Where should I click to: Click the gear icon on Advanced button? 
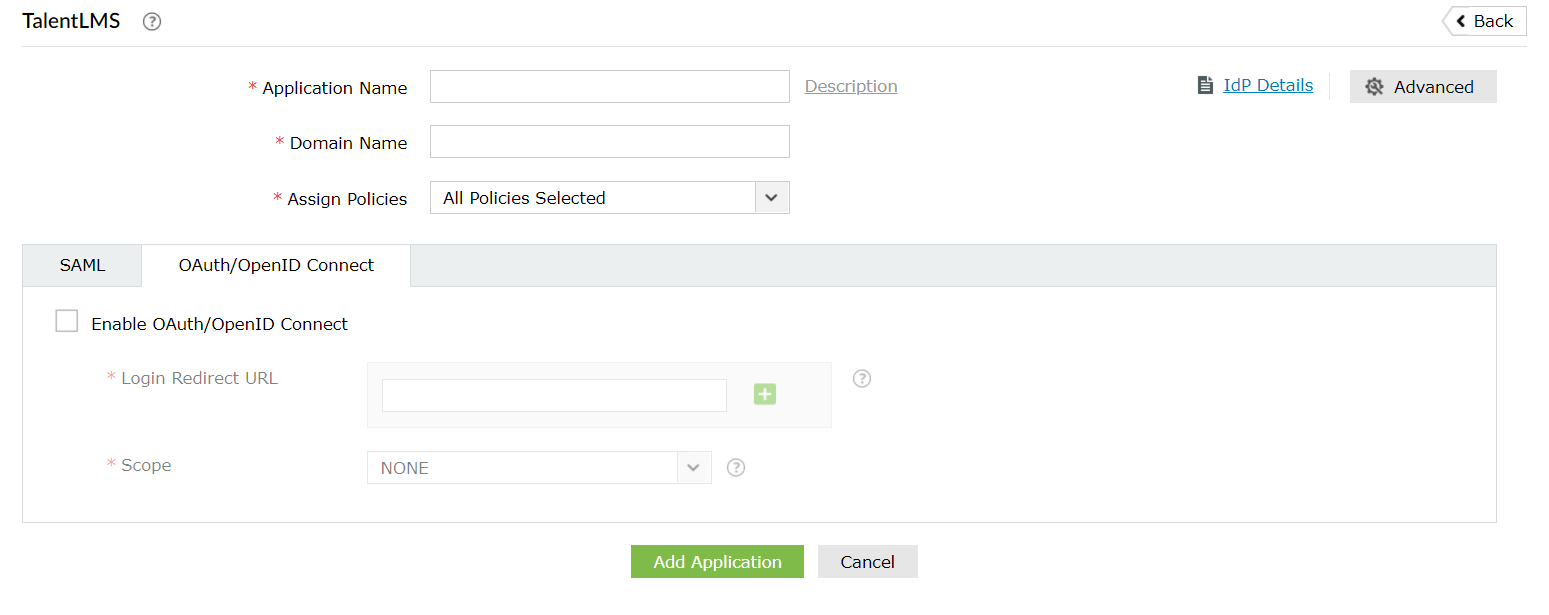click(x=1374, y=87)
